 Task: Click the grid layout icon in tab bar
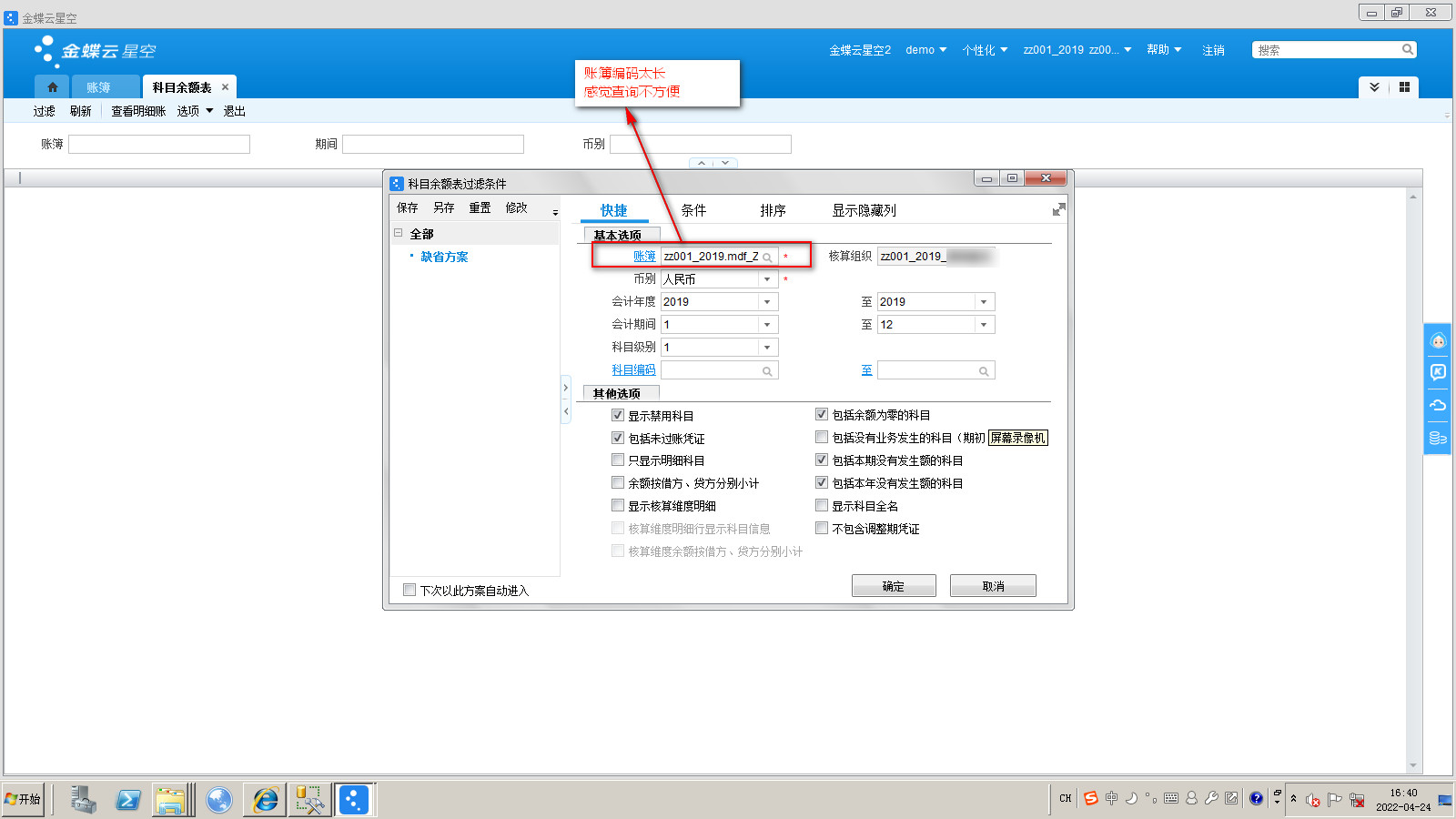point(1404,87)
